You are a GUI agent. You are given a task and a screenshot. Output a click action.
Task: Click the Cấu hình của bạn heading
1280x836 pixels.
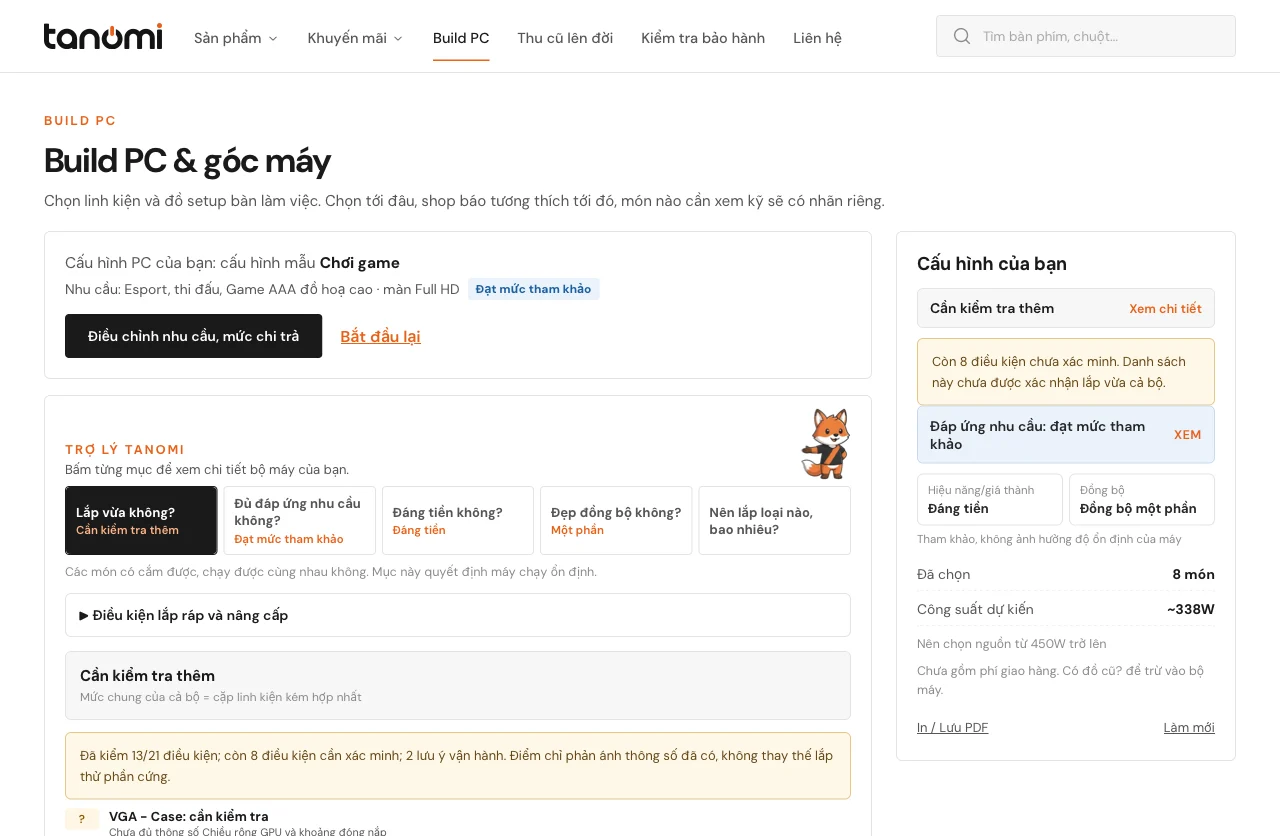992,264
